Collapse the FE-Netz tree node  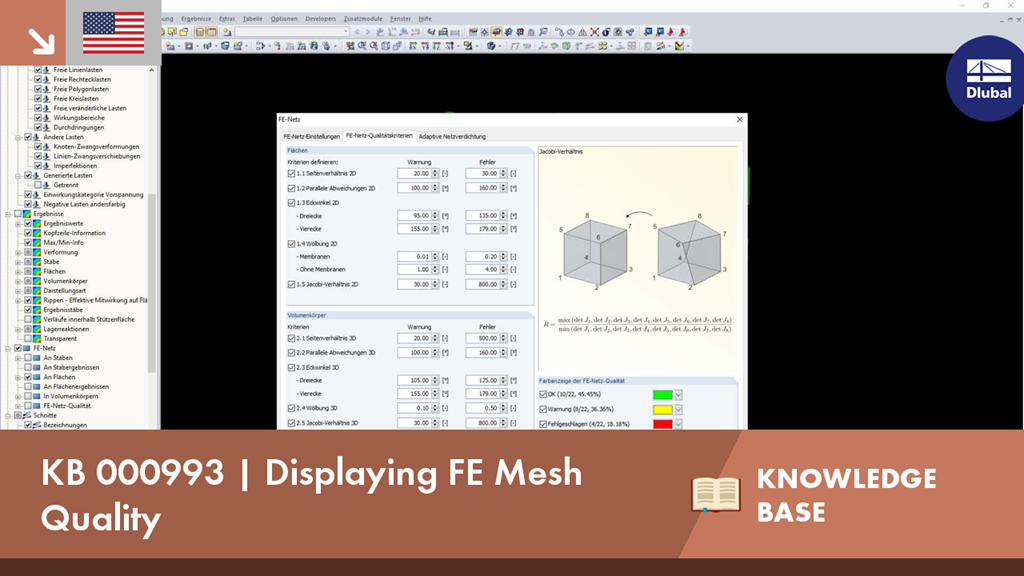8,348
